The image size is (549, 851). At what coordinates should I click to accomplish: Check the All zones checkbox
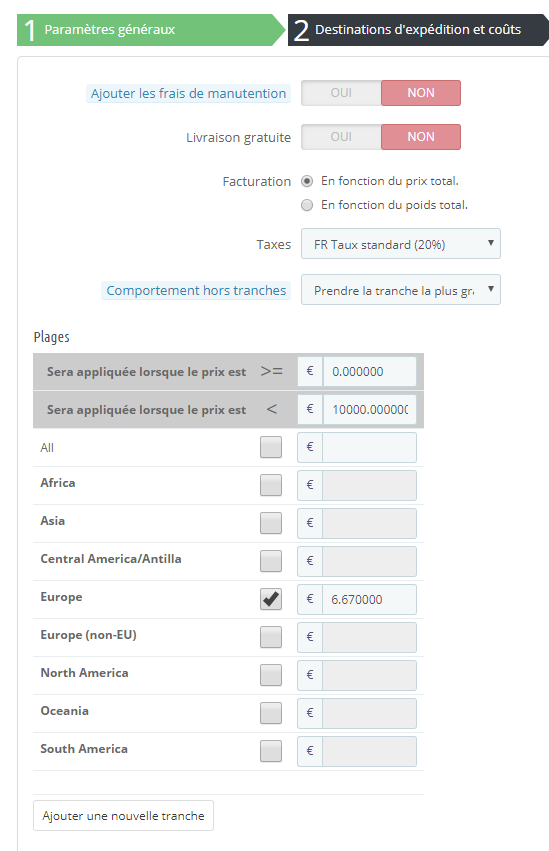271,447
